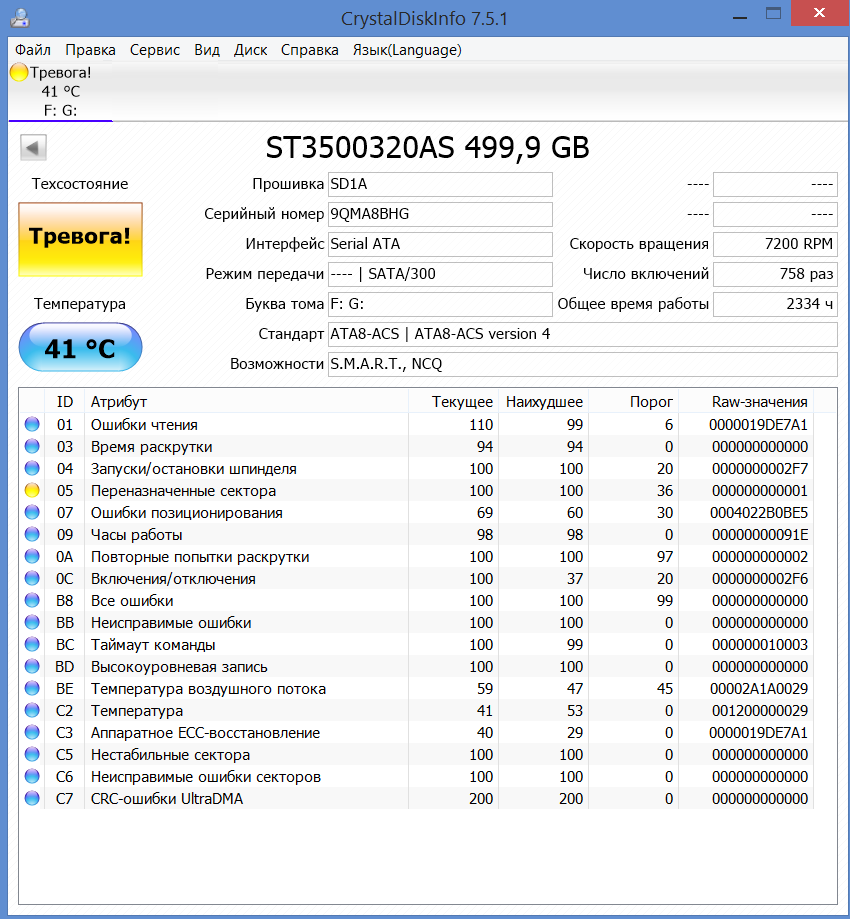Click the Возможности field S.M.A.R.T., NCQ
This screenshot has height=919, width=850.
pyautogui.click(x=583, y=364)
